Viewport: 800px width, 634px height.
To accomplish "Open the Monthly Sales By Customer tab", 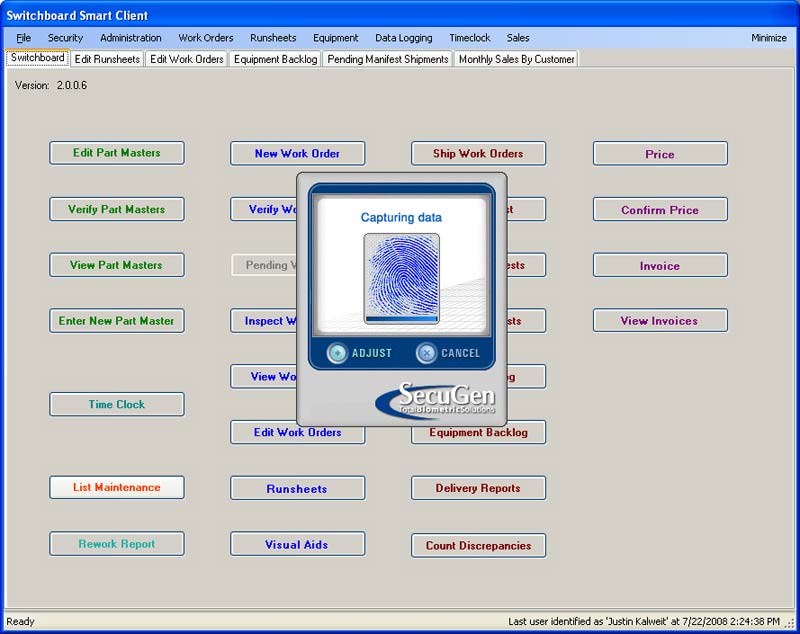I will tap(516, 59).
